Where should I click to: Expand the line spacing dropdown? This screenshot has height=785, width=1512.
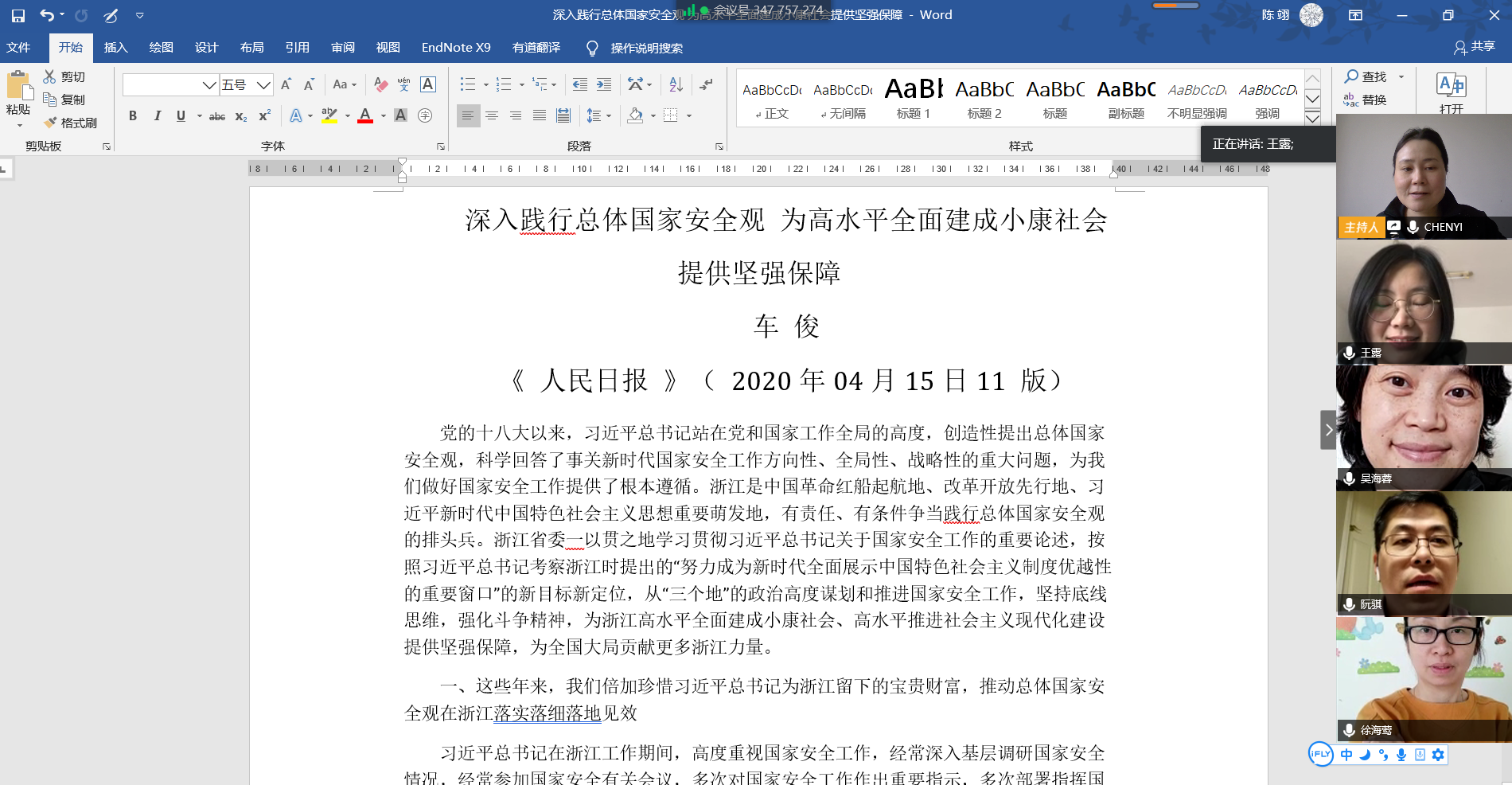[609, 116]
